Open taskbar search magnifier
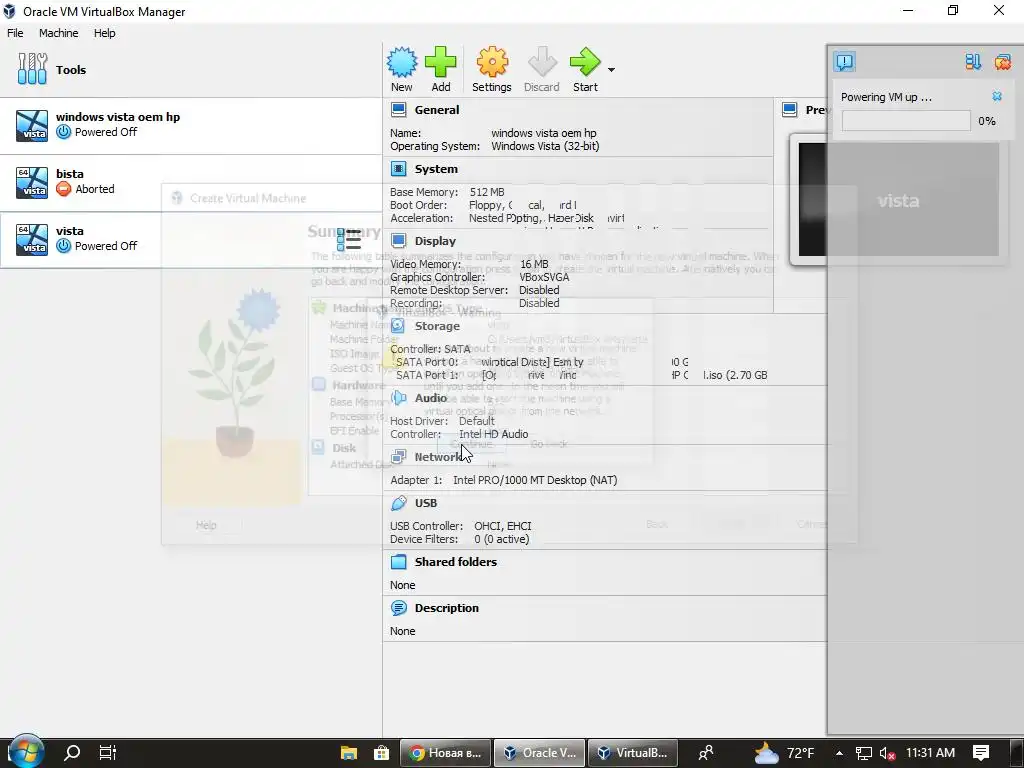Screen dimensions: 1024x768 tap(72, 753)
